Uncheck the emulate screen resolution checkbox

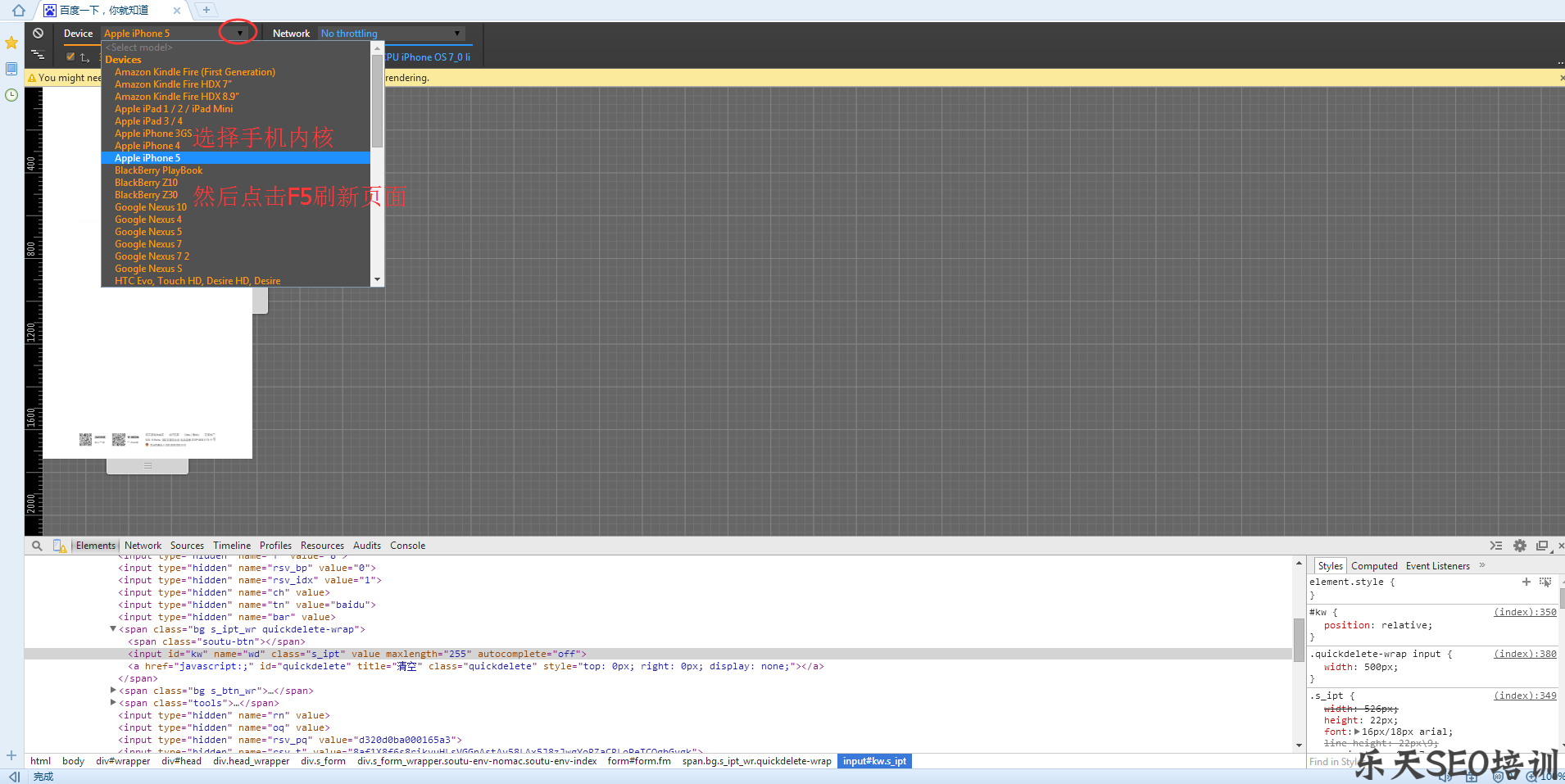point(70,57)
